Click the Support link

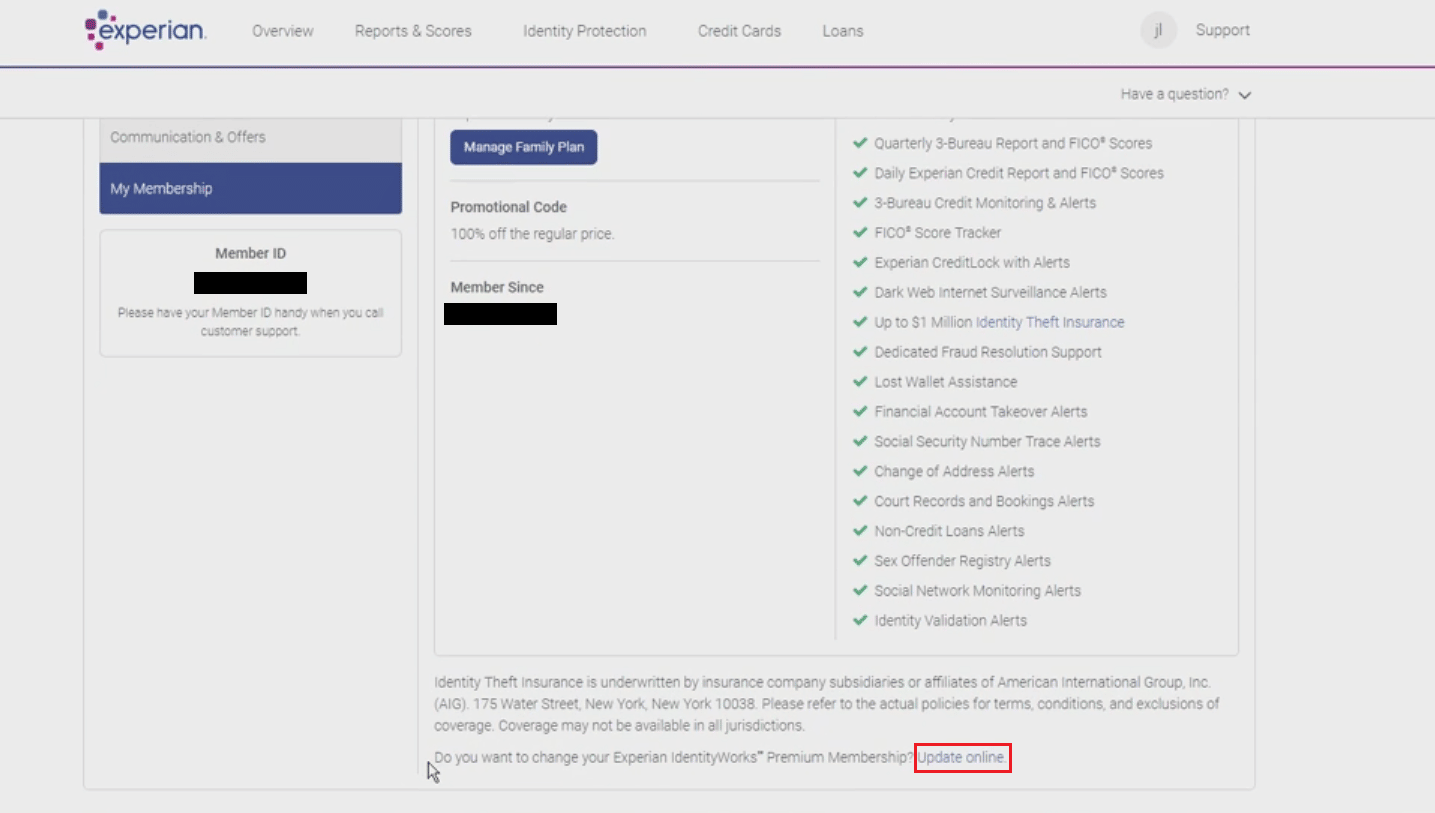click(x=1223, y=30)
